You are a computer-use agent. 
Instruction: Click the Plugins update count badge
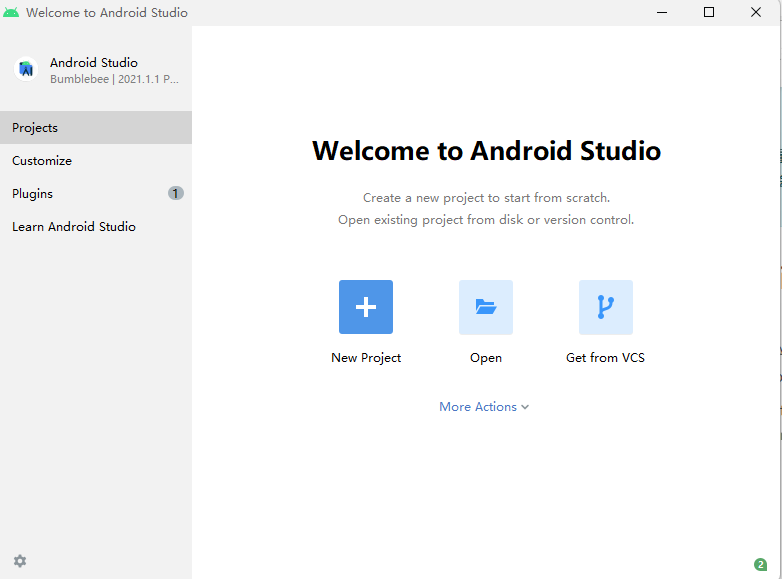pyautogui.click(x=176, y=193)
